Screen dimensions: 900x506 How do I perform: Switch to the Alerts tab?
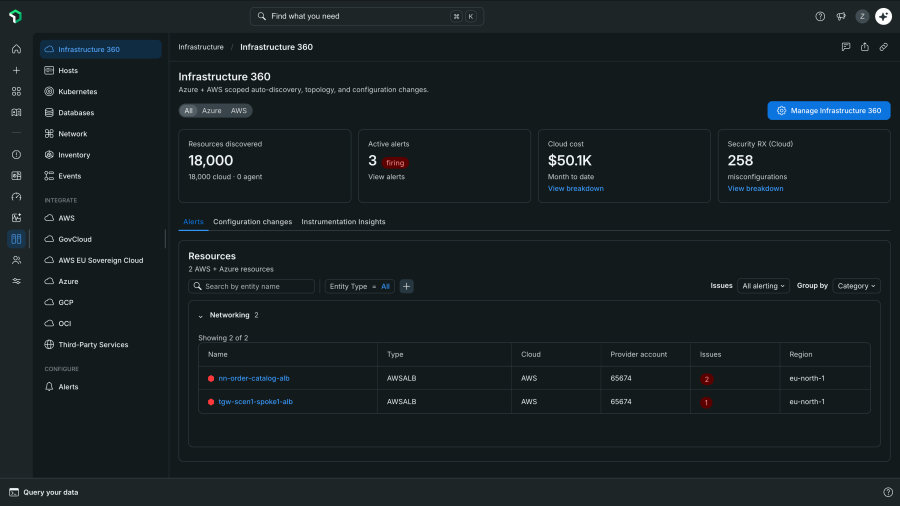tap(193, 221)
